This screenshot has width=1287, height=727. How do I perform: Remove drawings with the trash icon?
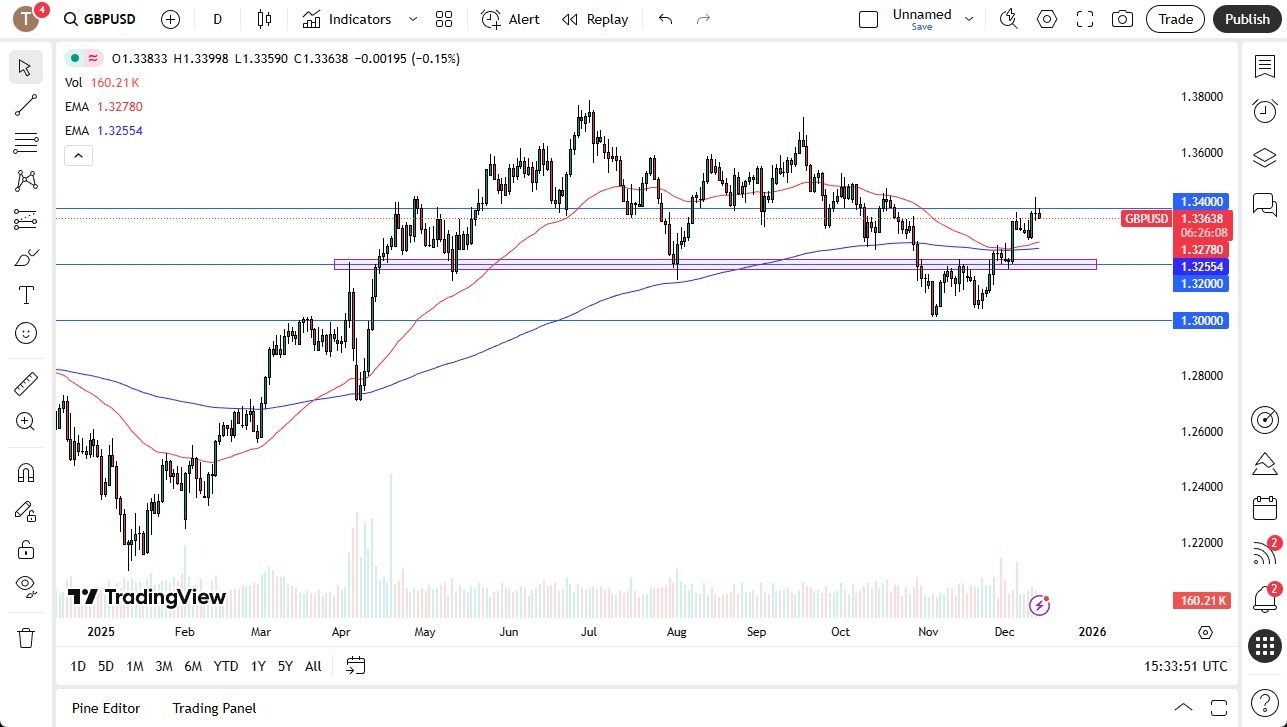[x=25, y=637]
